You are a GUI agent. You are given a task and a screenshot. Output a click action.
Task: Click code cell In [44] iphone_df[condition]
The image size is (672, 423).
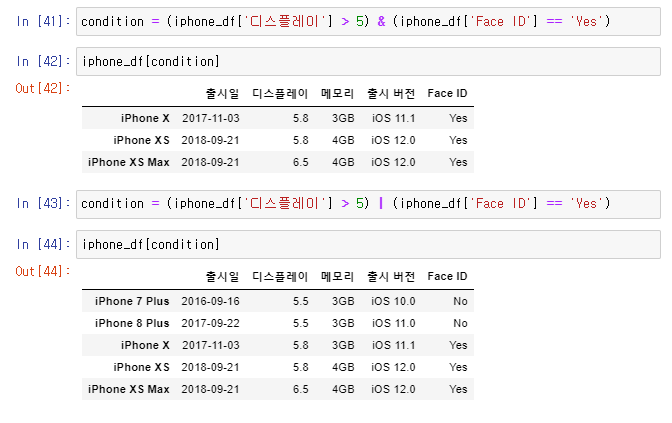(x=368, y=245)
